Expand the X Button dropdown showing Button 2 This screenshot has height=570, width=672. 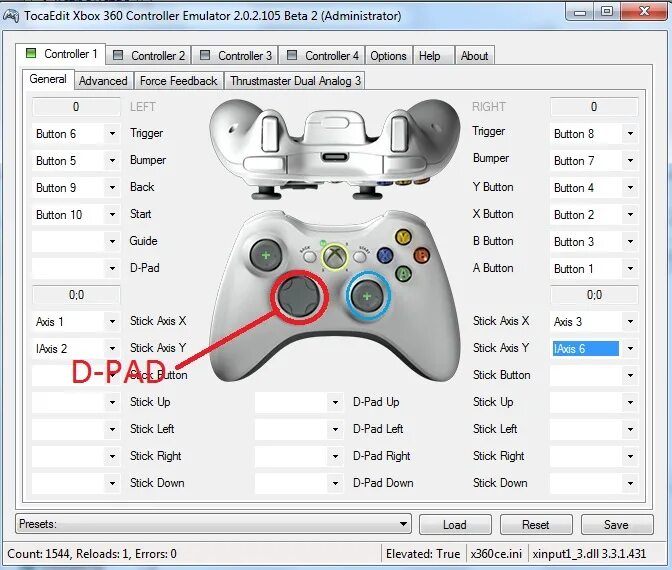[x=630, y=215]
